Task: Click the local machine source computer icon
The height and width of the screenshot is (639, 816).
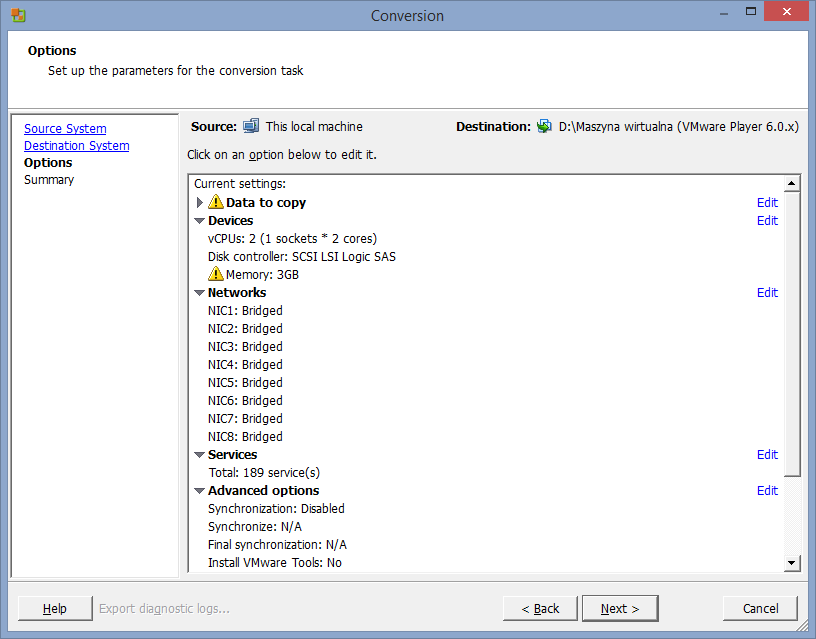Action: coord(251,126)
